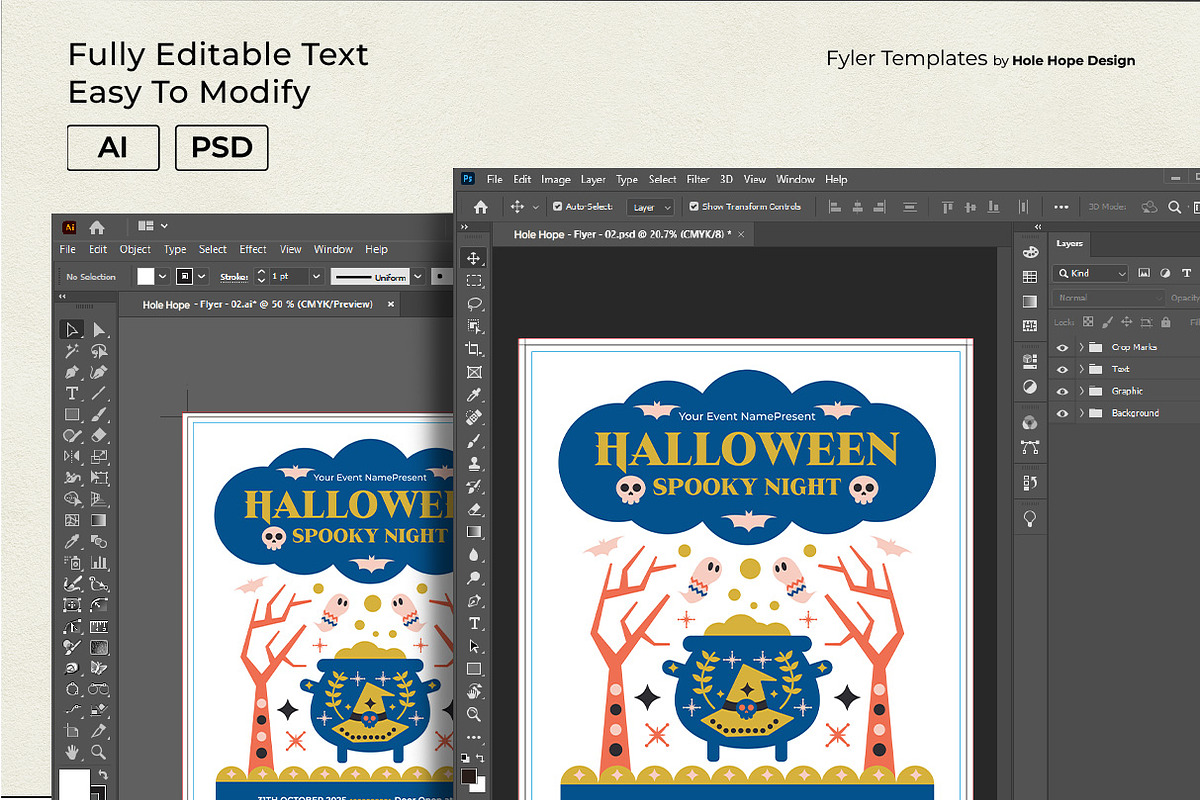This screenshot has height=800, width=1200.
Task: Open the Paths panel icon in Photoshop dock
Action: point(1030,447)
